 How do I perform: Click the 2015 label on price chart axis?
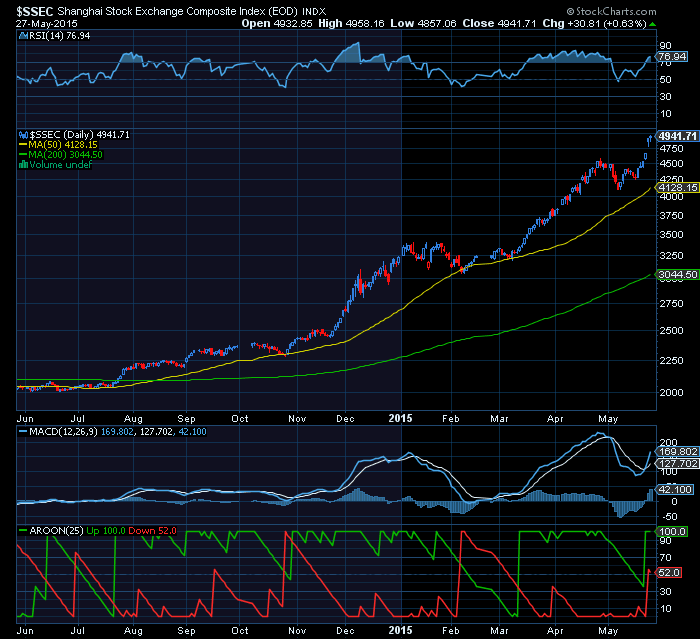pos(400,418)
